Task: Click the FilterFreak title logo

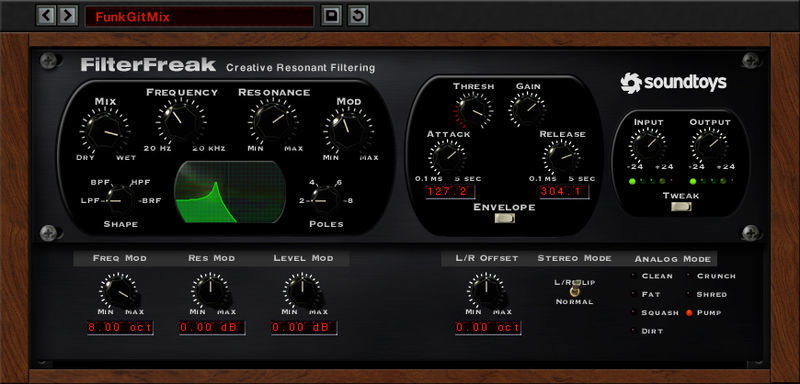Action: pyautogui.click(x=148, y=65)
